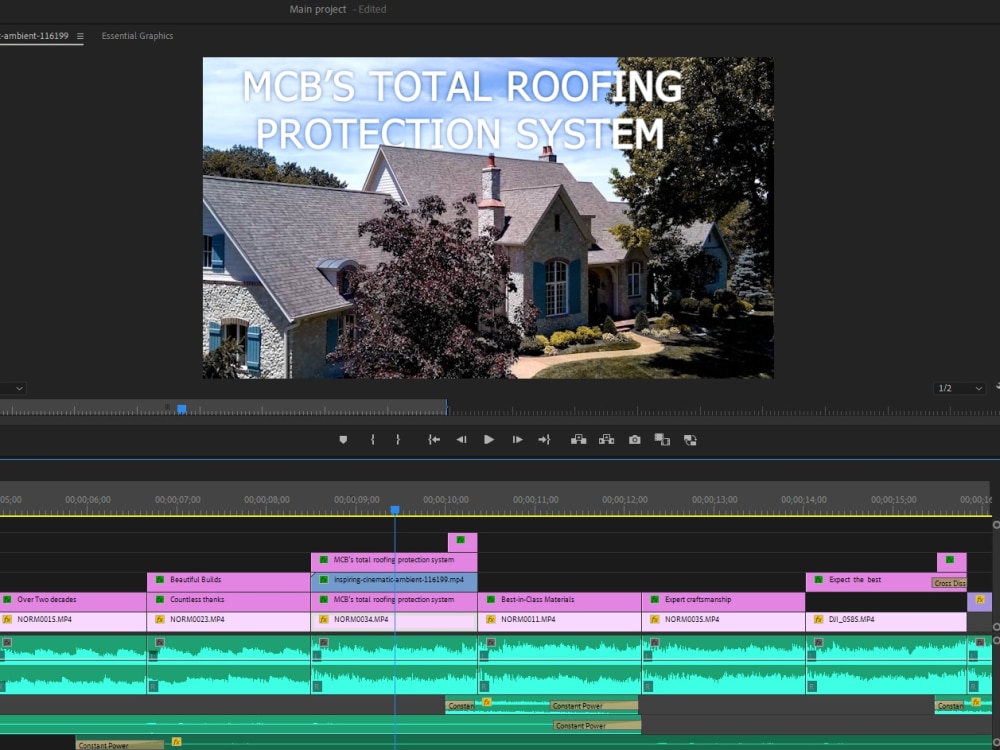
Task: Click the fx badge on Beautiful Builds clip
Action: tap(159, 580)
